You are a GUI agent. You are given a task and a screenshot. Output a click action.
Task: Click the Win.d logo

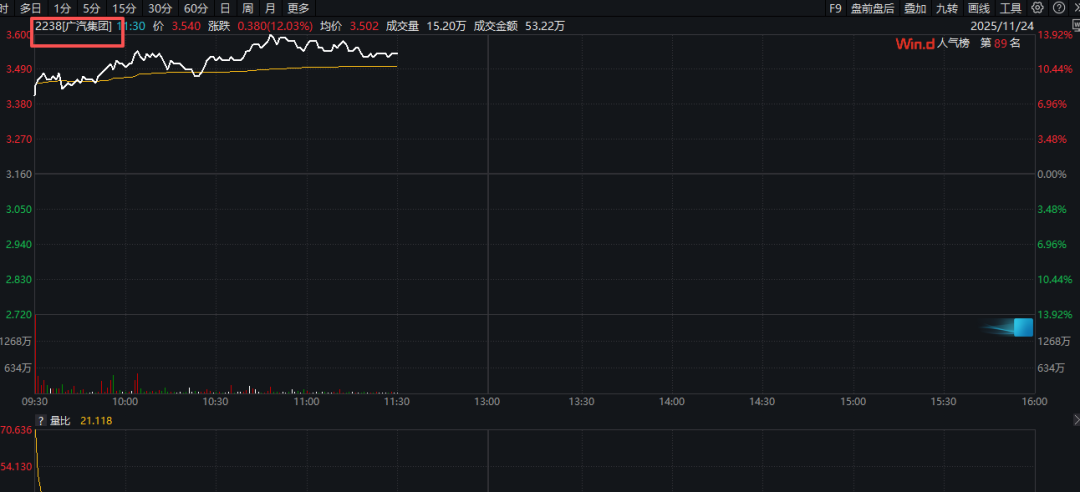tap(915, 44)
